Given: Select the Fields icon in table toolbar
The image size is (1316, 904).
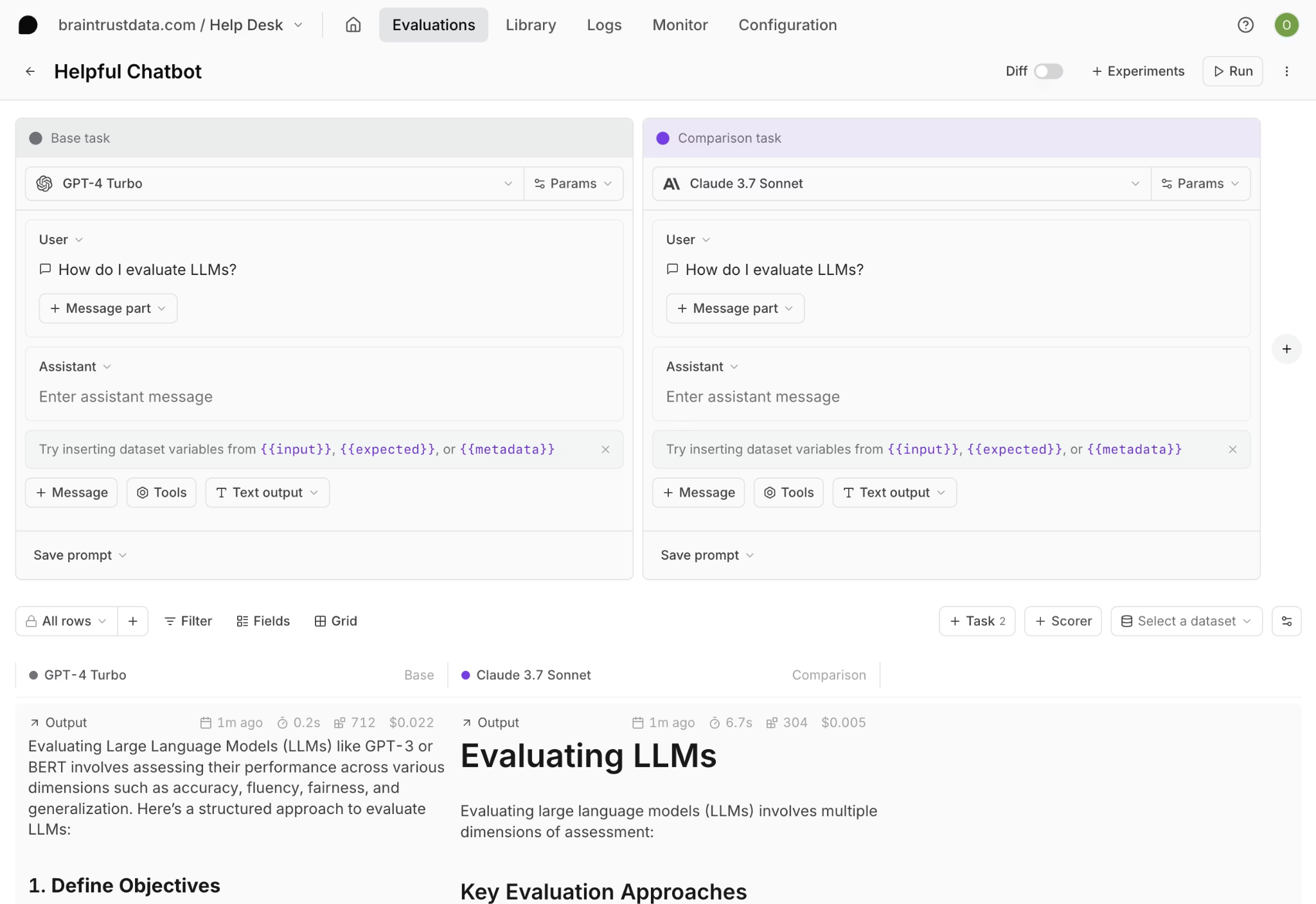Looking at the screenshot, I should (242, 621).
